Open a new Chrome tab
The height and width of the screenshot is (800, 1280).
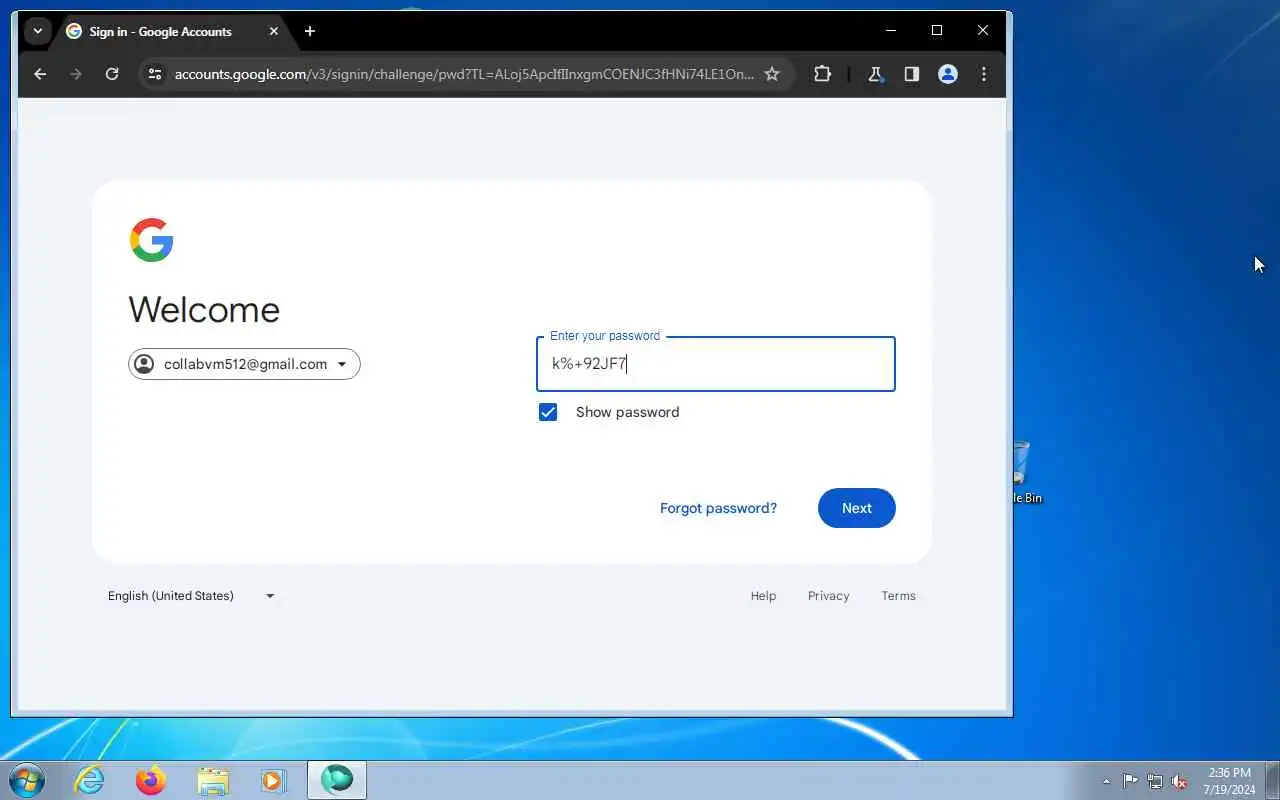pos(310,31)
